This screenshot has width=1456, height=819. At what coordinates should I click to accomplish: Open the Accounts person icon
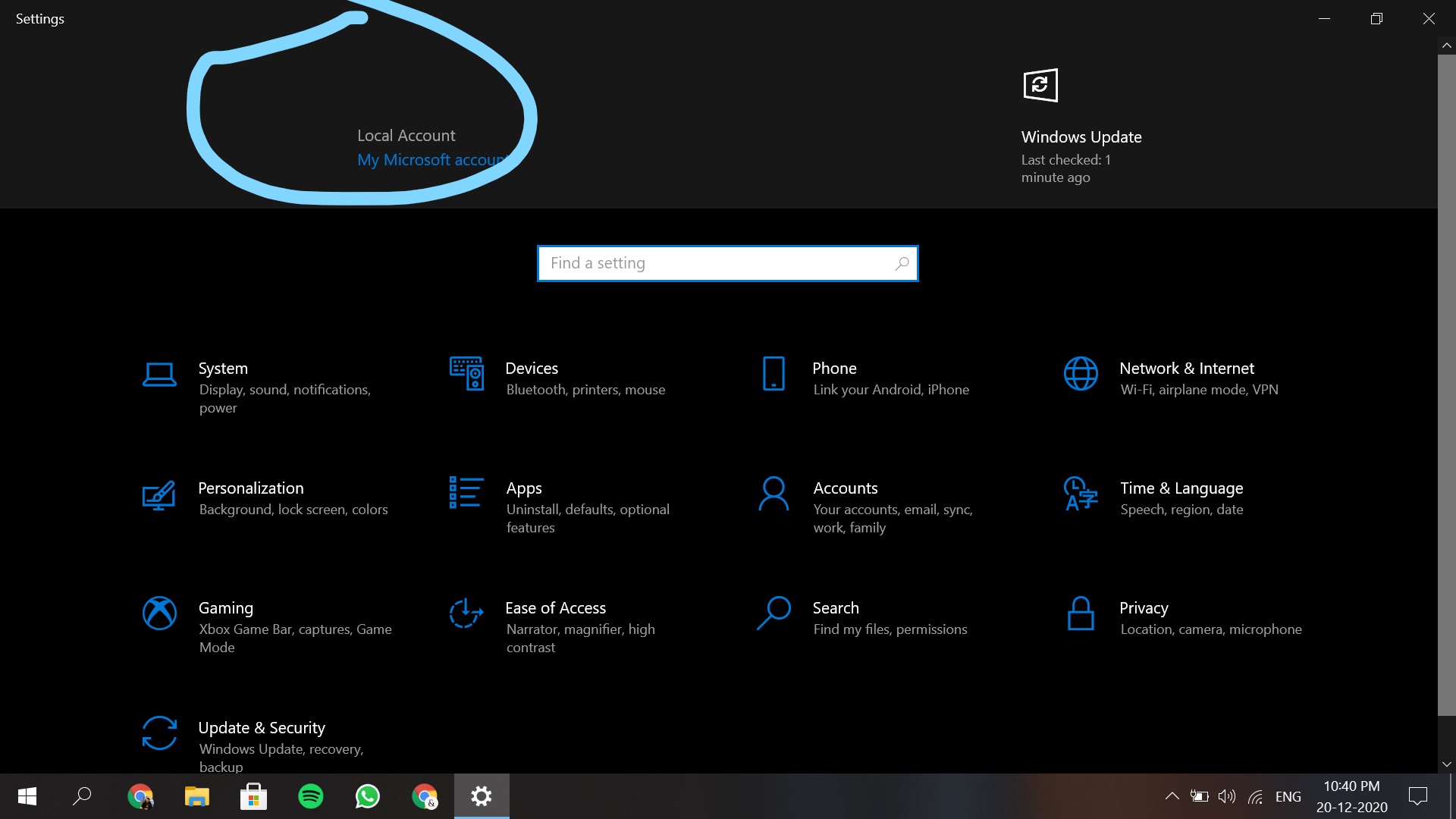click(x=773, y=494)
